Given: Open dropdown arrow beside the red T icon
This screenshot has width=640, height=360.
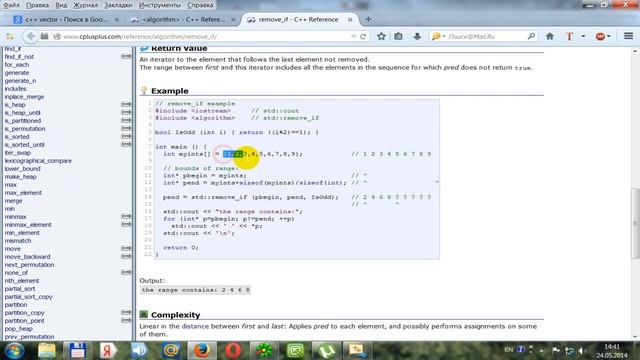Looking at the screenshot, I should [583, 36].
